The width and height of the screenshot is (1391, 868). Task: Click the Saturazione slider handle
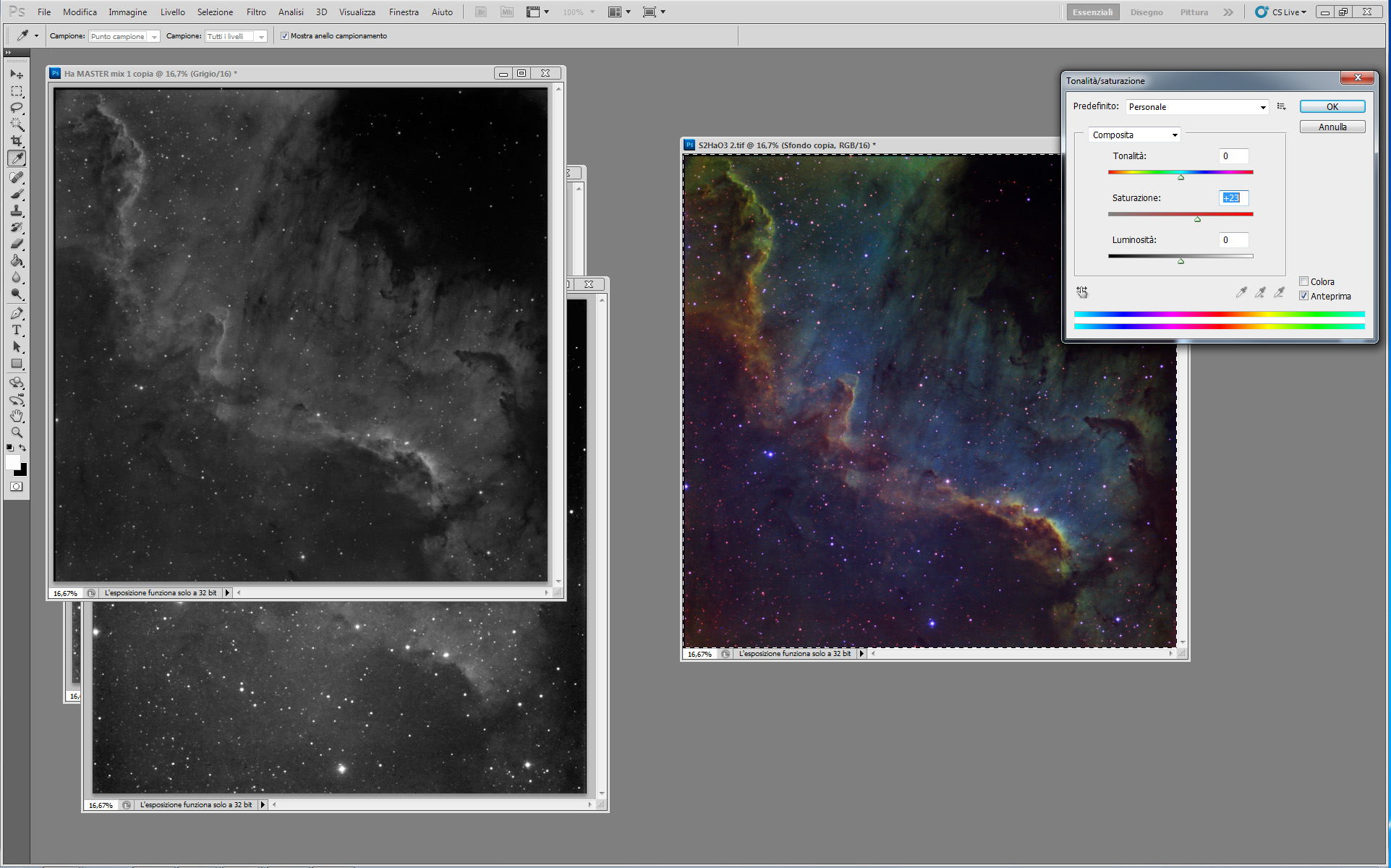(1198, 219)
